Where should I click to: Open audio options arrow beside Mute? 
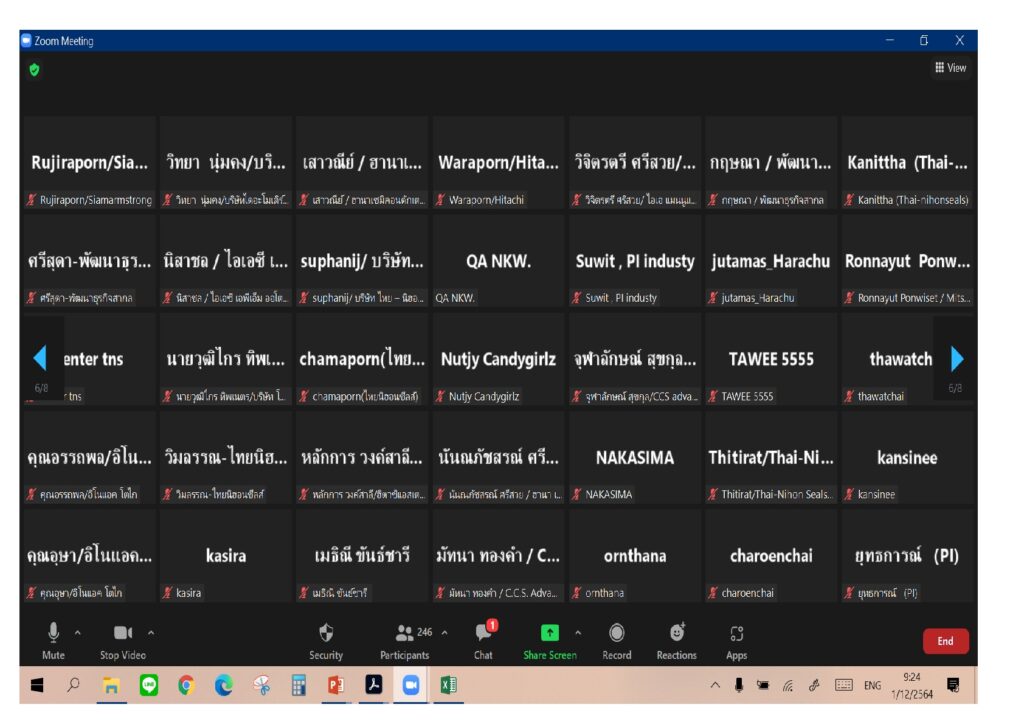pos(78,633)
